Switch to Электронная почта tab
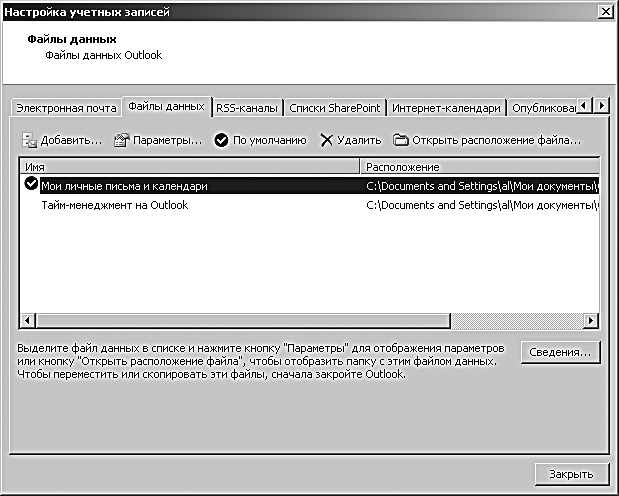 point(65,108)
